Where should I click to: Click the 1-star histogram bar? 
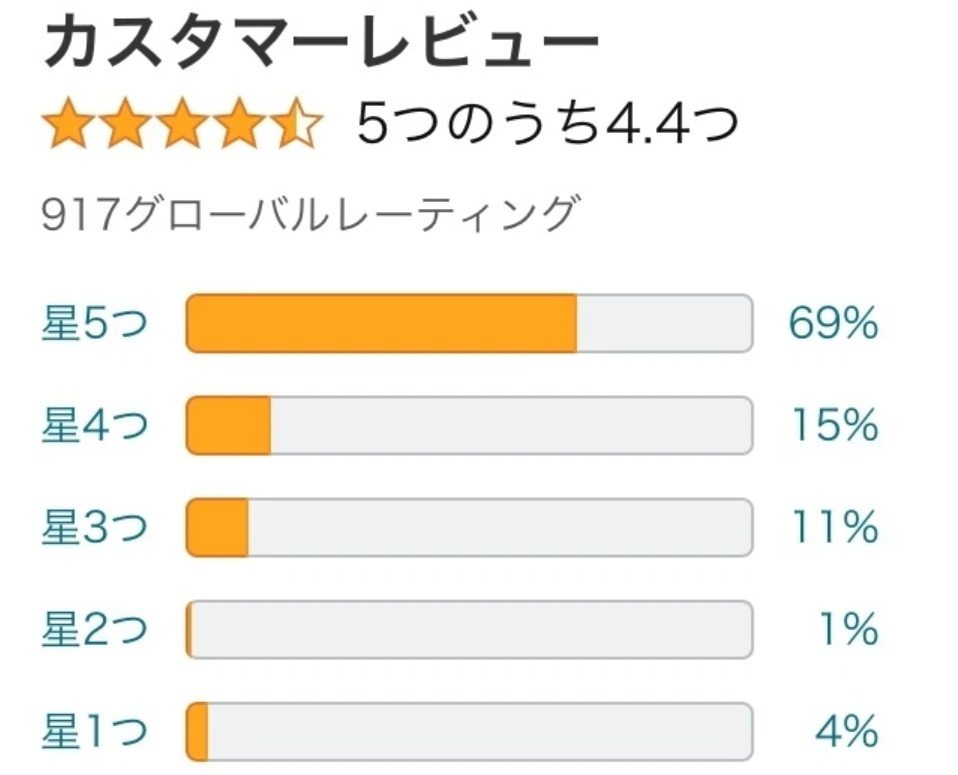(x=469, y=732)
